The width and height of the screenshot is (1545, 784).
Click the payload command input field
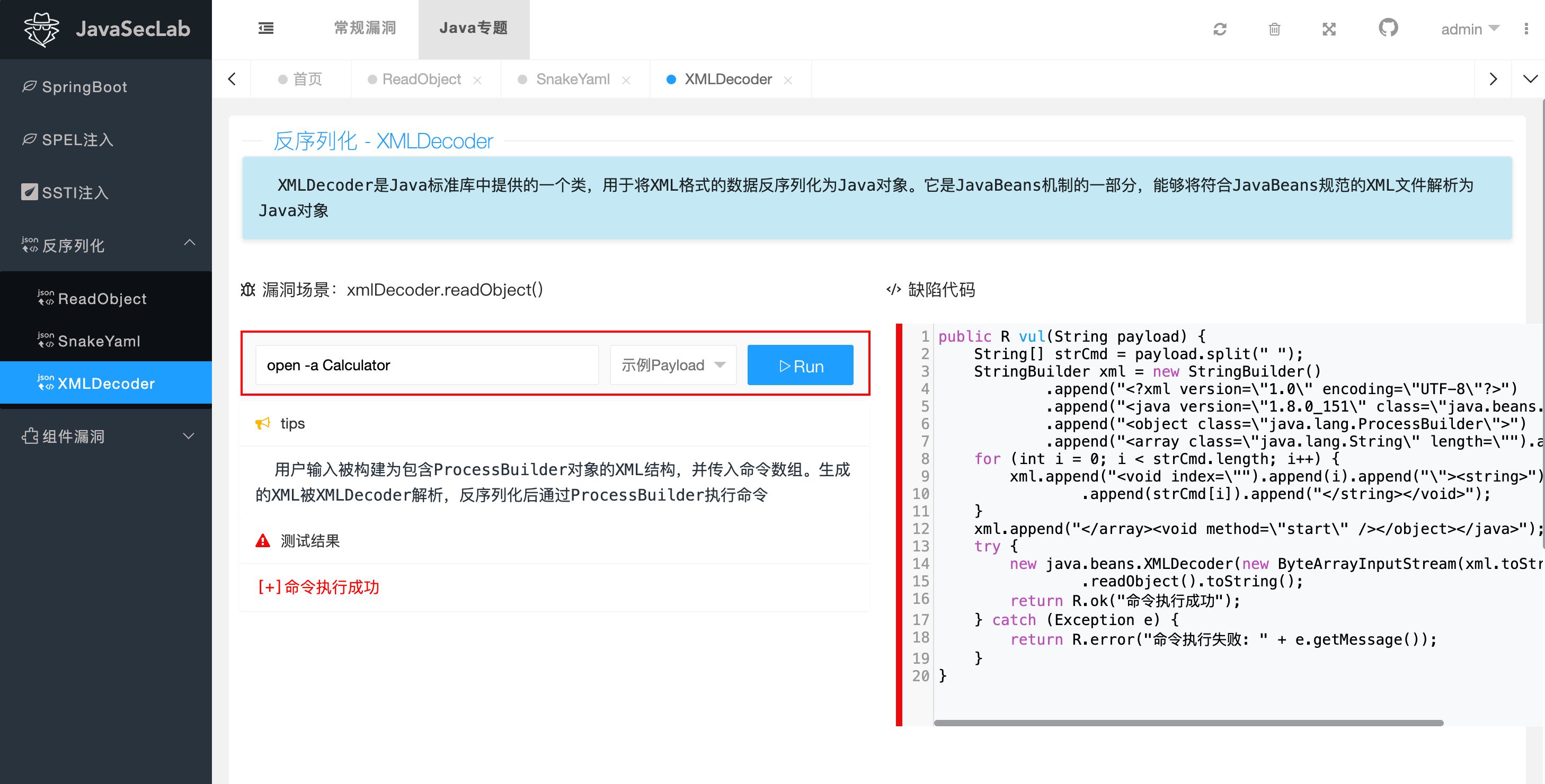coord(427,364)
